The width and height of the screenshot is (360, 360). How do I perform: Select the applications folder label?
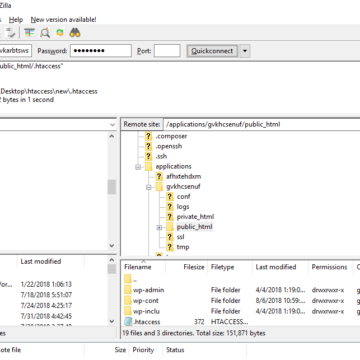pyautogui.click(x=173, y=166)
